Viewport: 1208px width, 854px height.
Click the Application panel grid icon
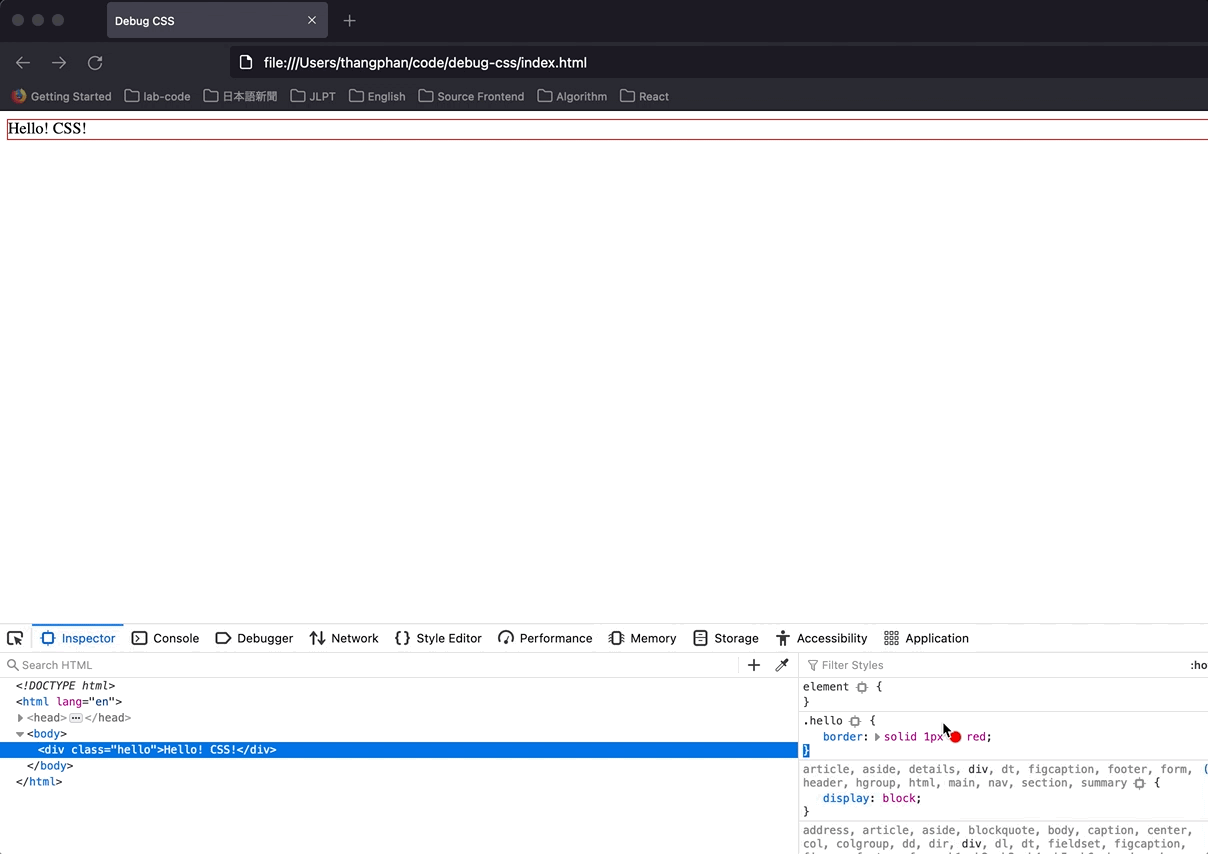coord(891,638)
